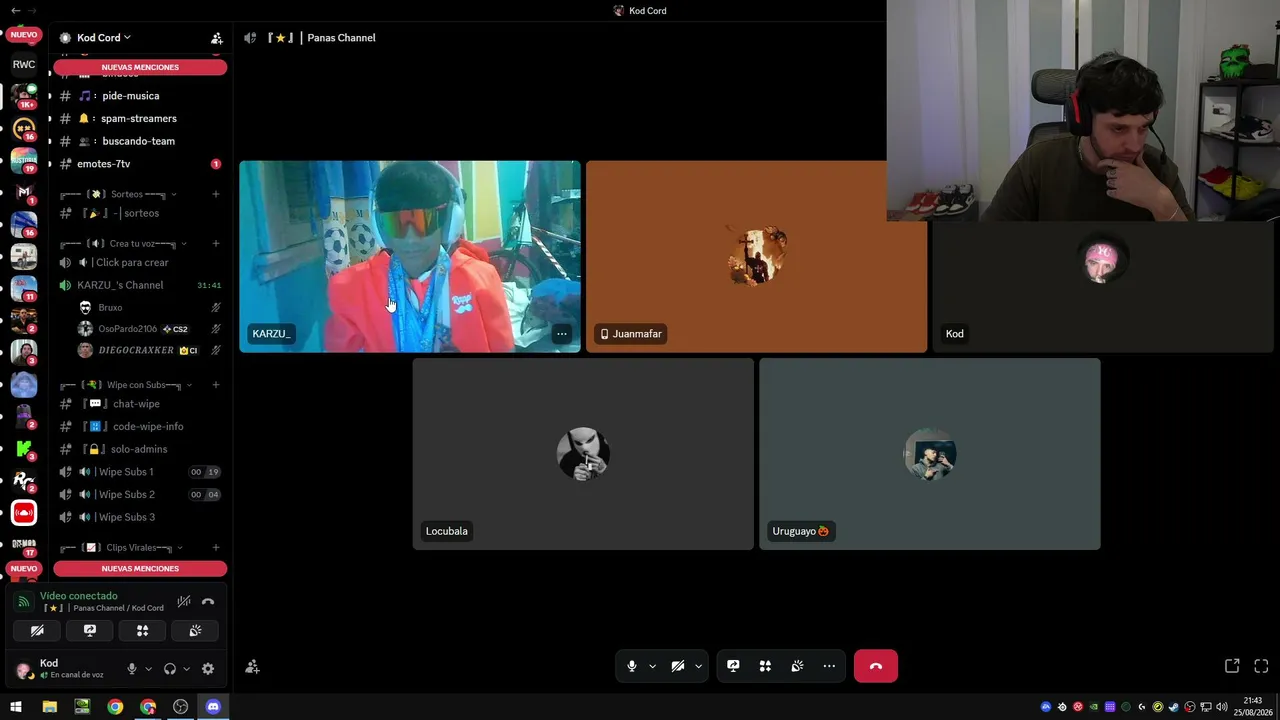Start an activity from the call control bar
This screenshot has height=720, width=1280.
(765, 666)
